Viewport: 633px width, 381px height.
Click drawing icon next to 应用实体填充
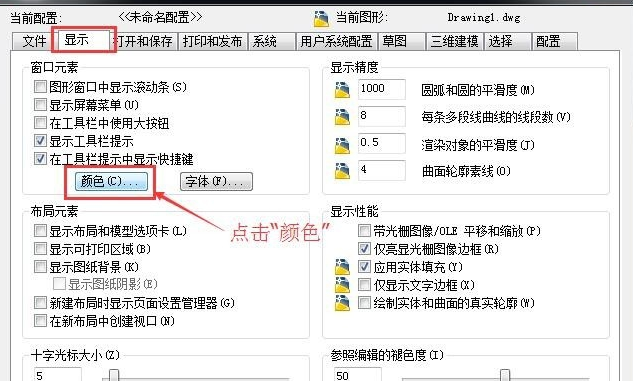[342, 267]
